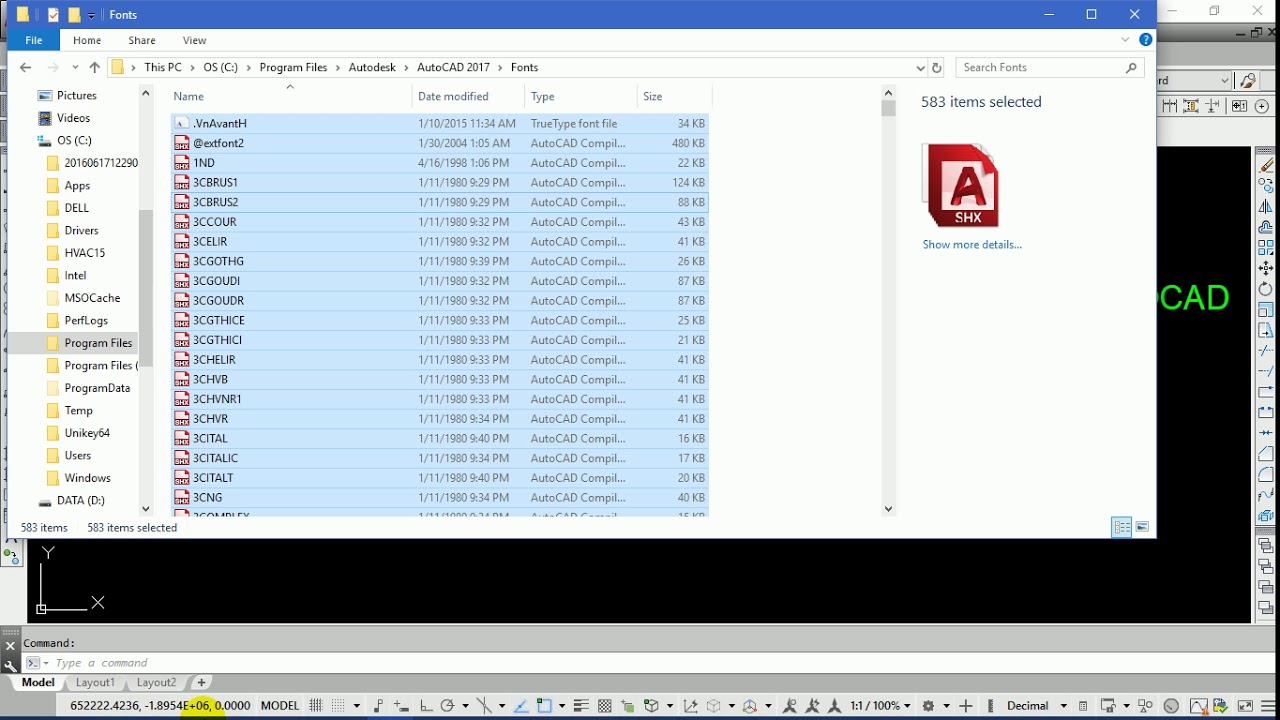Toggle drawing grid display in status bar
Screen dimensions: 1280x720
tap(316, 706)
